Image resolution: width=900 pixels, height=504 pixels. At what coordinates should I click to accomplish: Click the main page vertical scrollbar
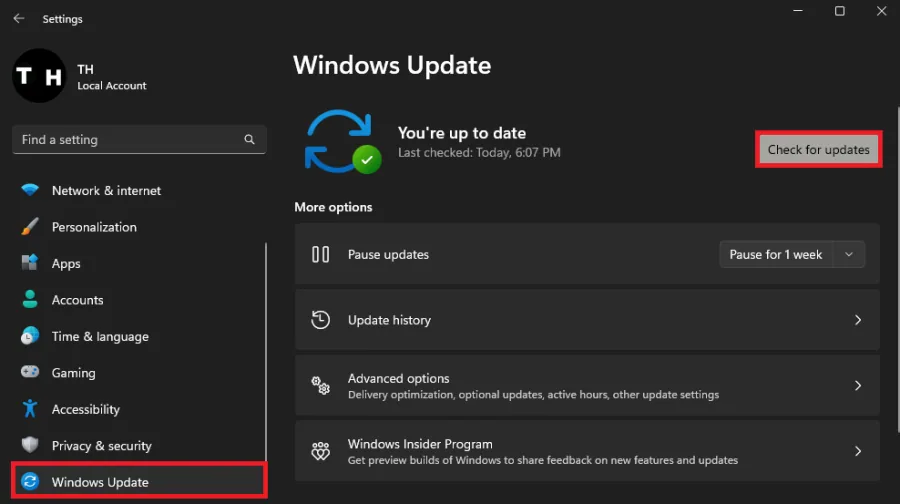(x=897, y=269)
